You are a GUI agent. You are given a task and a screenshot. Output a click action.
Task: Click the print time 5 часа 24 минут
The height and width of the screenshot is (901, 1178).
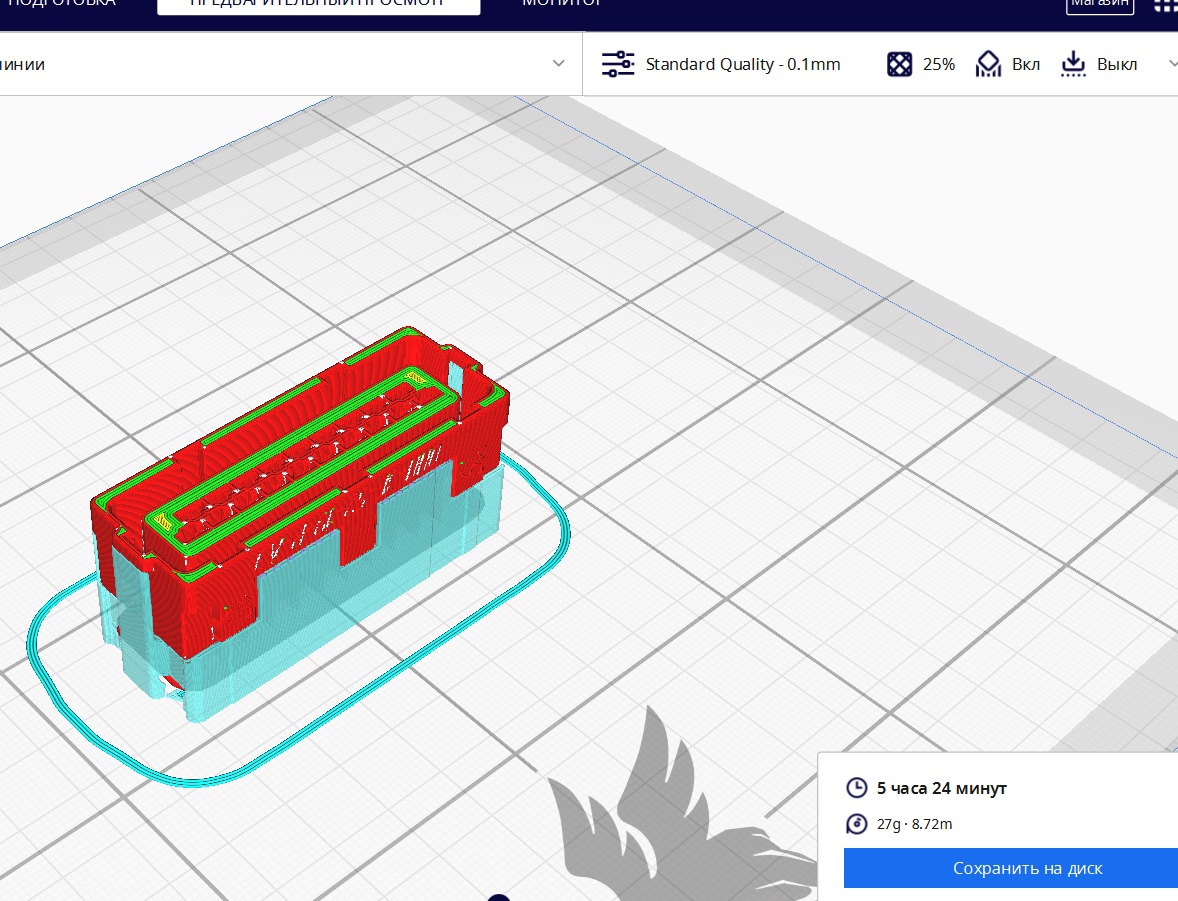[x=941, y=788]
